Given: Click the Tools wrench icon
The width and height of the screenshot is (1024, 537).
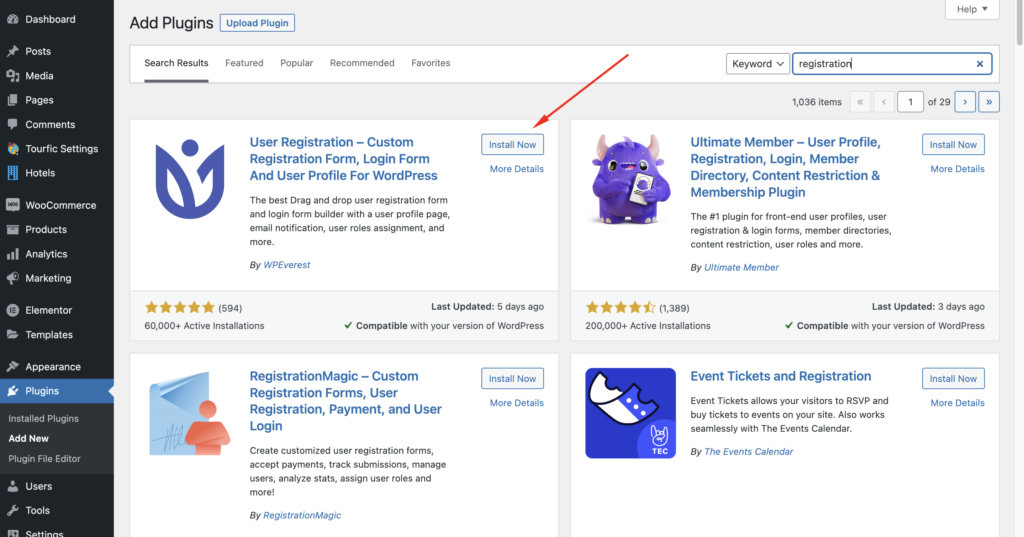Looking at the screenshot, I should (x=12, y=510).
